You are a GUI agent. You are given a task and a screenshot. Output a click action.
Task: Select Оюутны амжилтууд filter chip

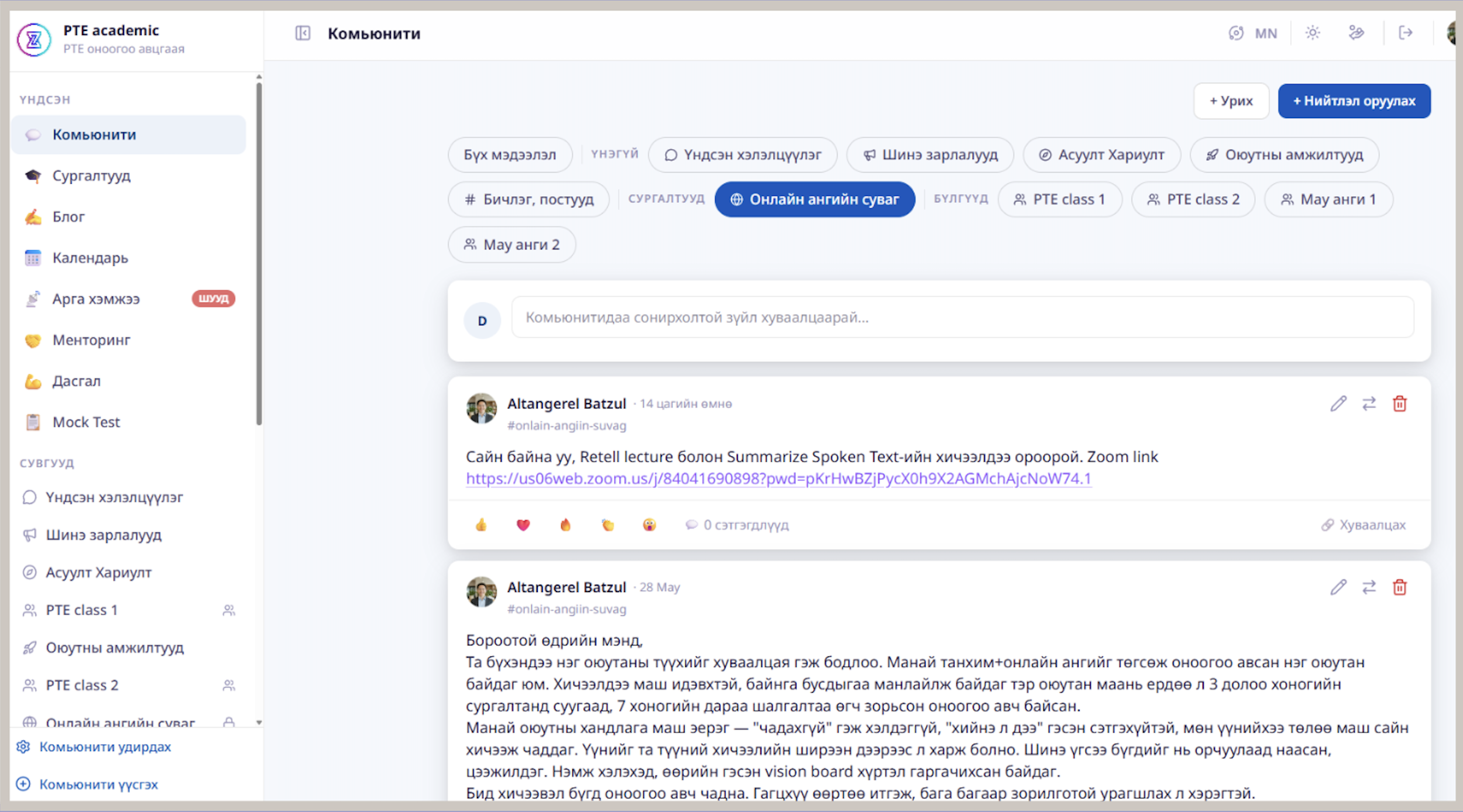[1285, 155]
